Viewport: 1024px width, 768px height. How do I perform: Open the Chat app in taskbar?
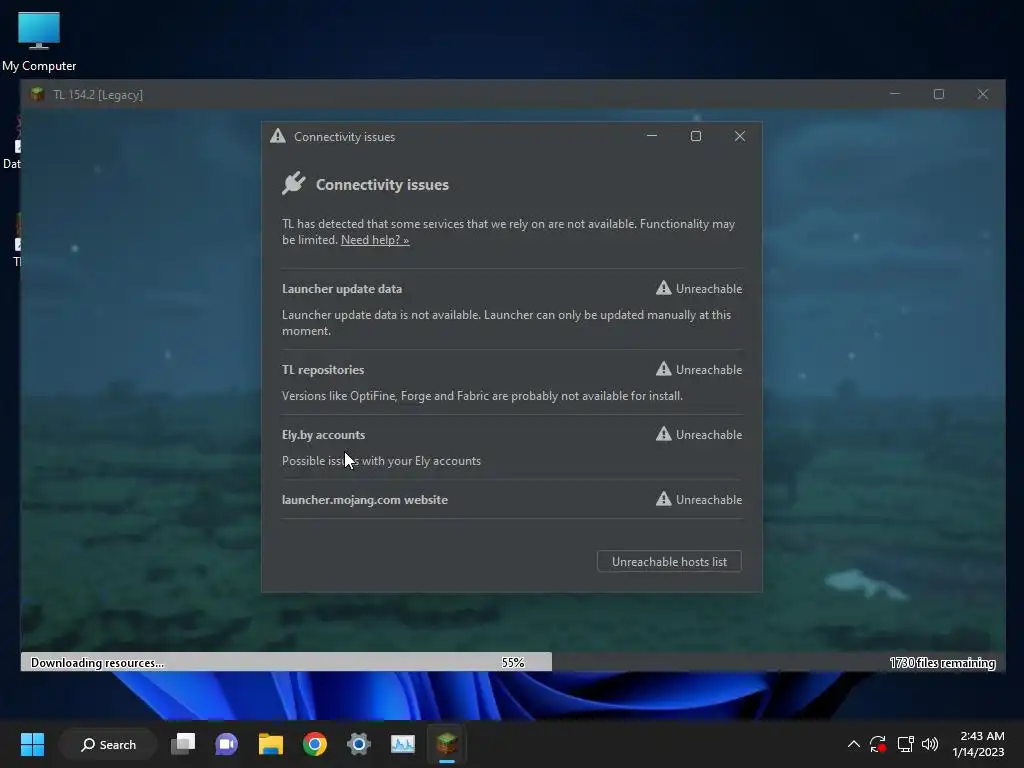pos(227,744)
